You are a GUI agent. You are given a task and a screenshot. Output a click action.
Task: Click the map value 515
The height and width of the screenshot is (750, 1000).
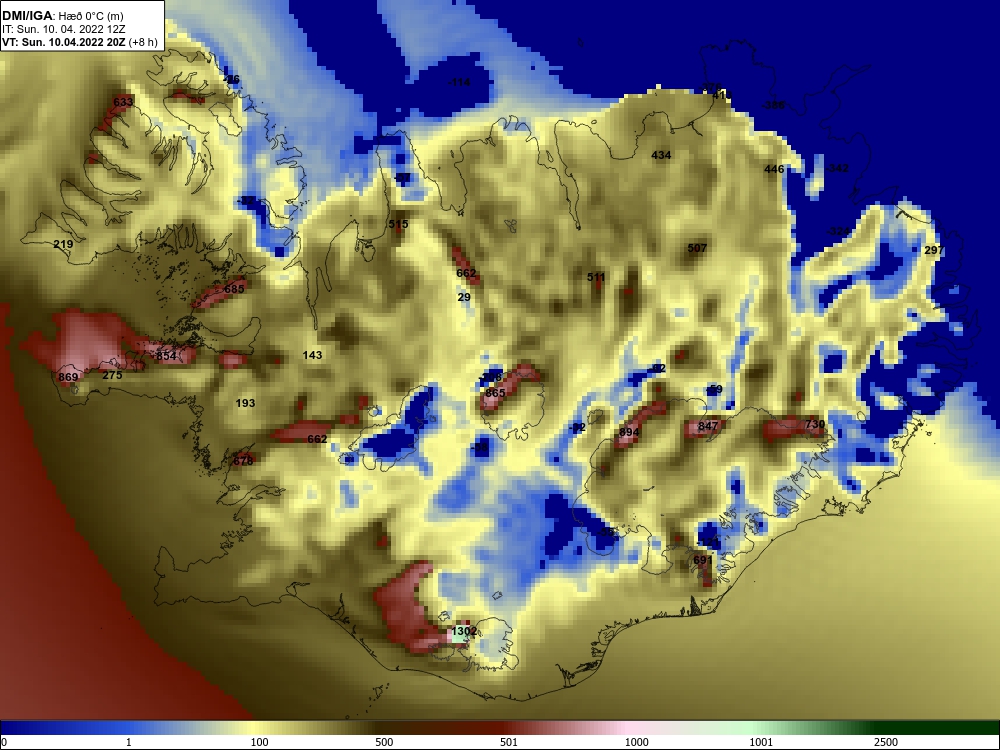398,224
